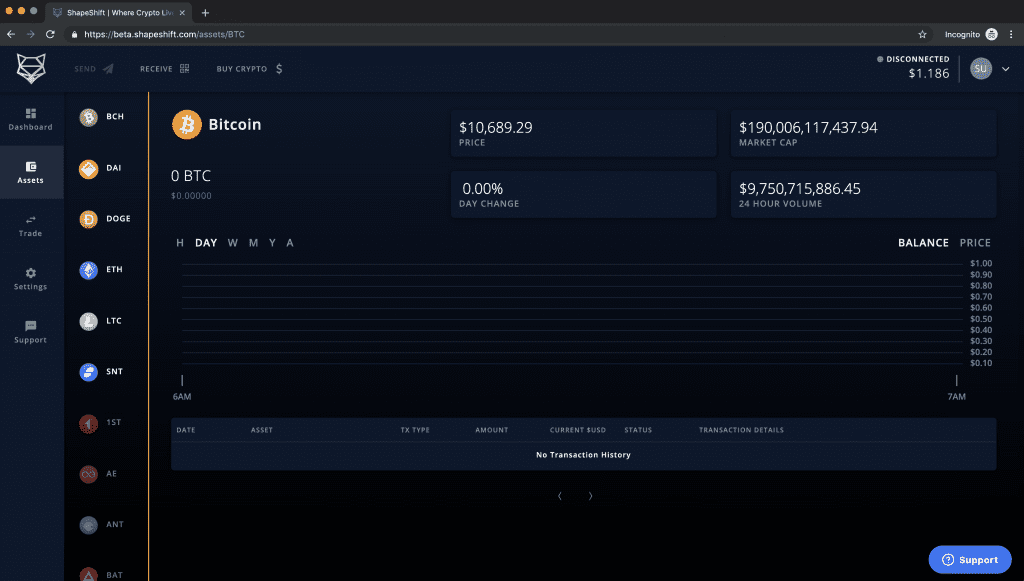This screenshot has height=581, width=1024.
Task: Click the Bitcoin asset title
Action: point(234,125)
